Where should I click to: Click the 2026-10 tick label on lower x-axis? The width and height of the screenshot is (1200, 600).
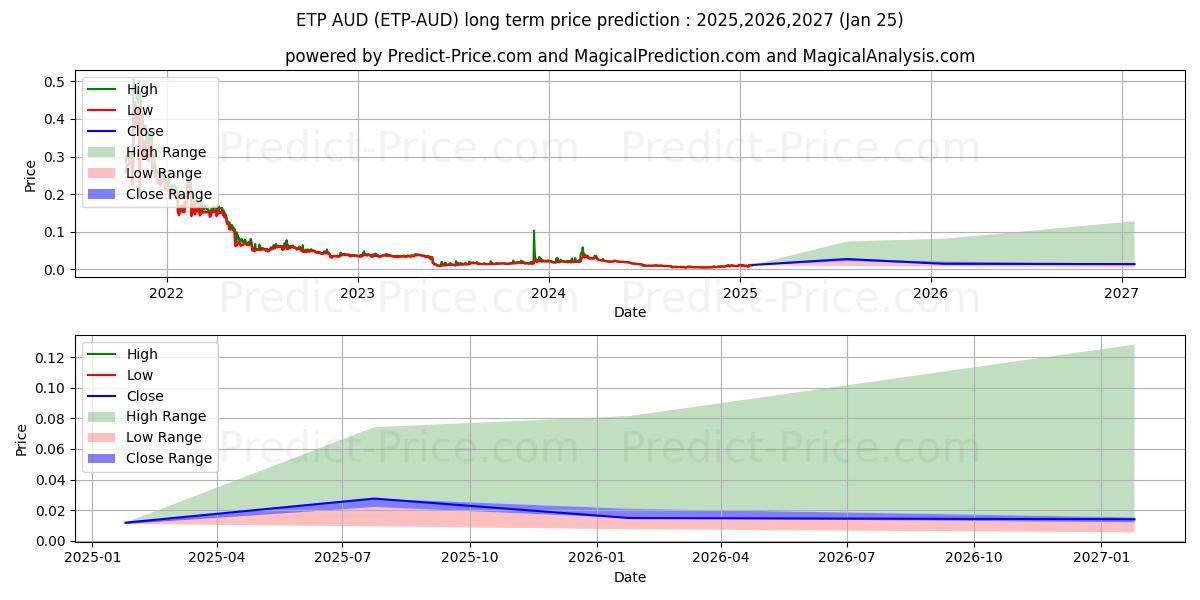click(x=974, y=557)
